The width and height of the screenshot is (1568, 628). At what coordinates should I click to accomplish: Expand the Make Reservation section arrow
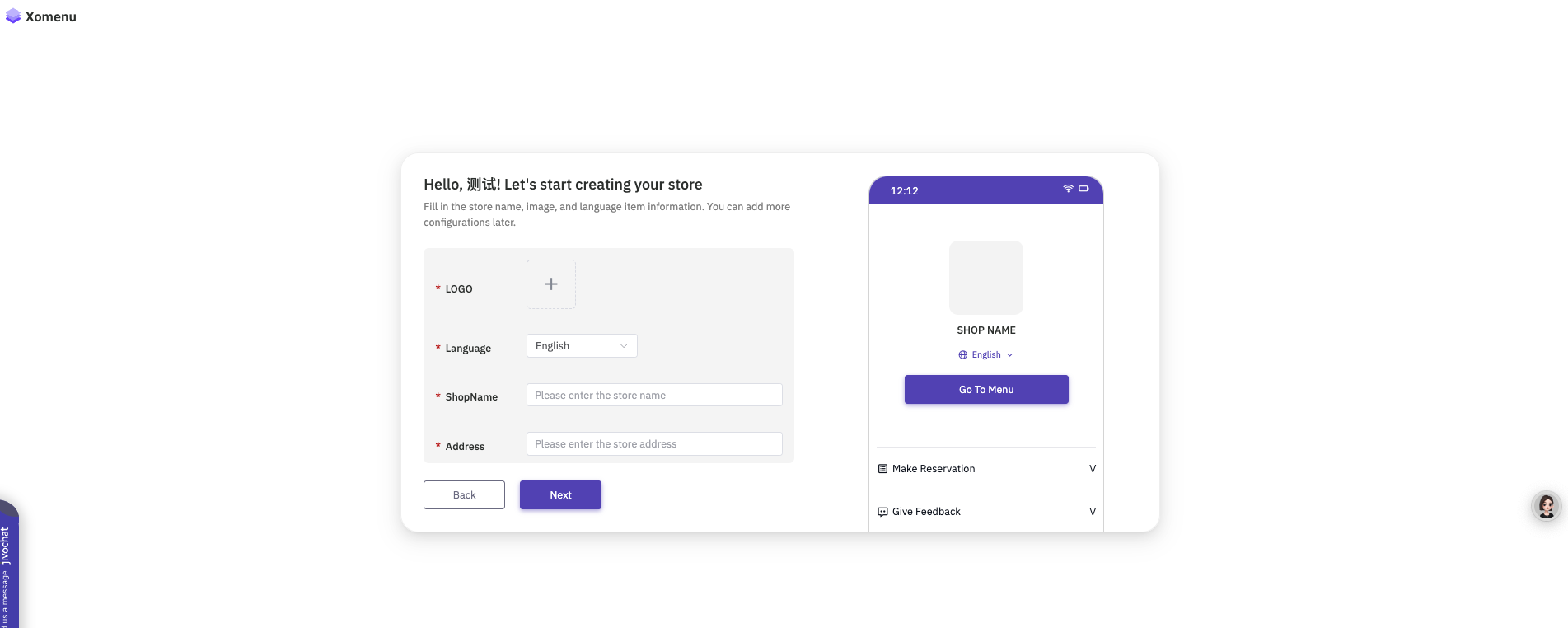tap(1093, 469)
